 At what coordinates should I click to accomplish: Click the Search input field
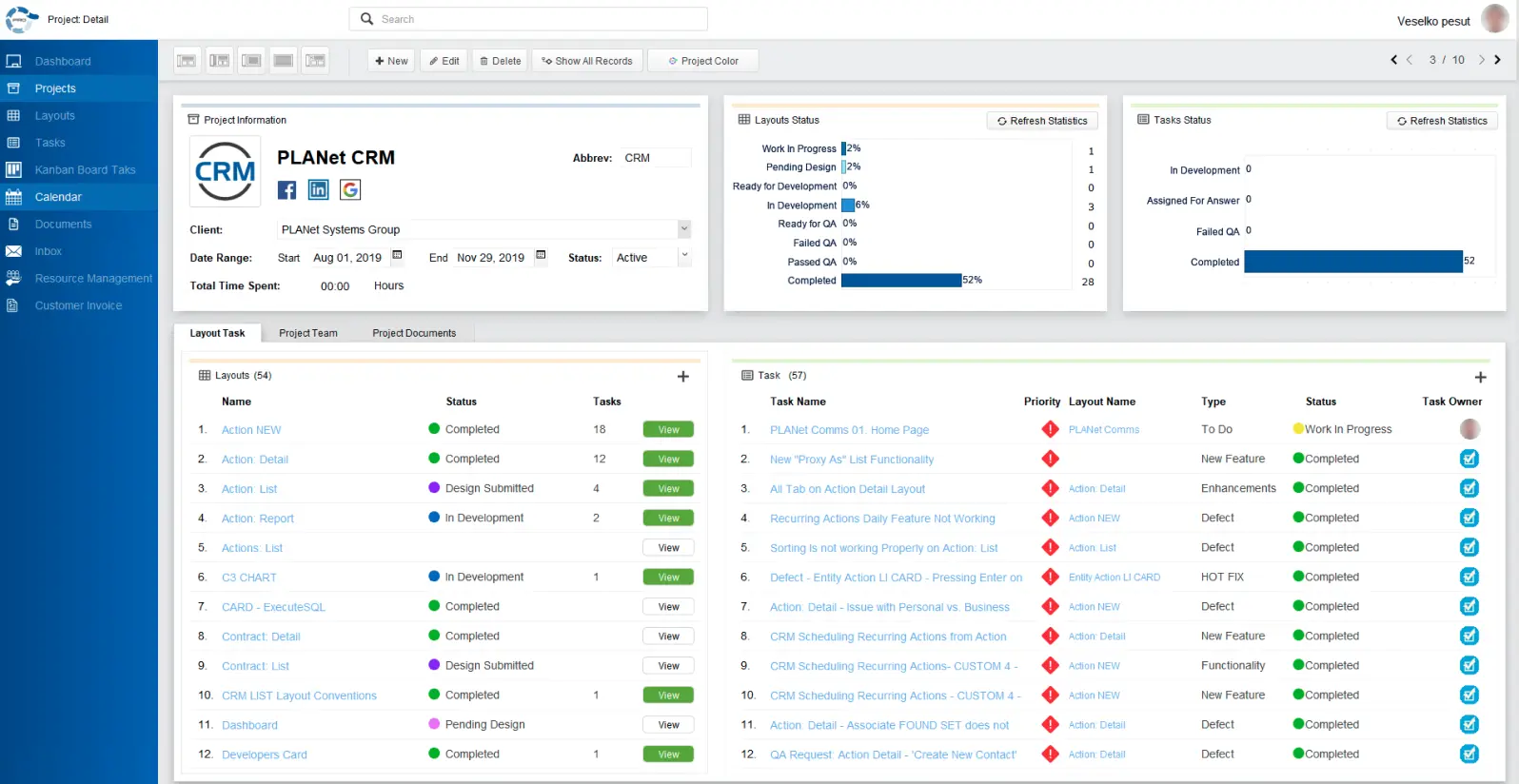click(528, 19)
